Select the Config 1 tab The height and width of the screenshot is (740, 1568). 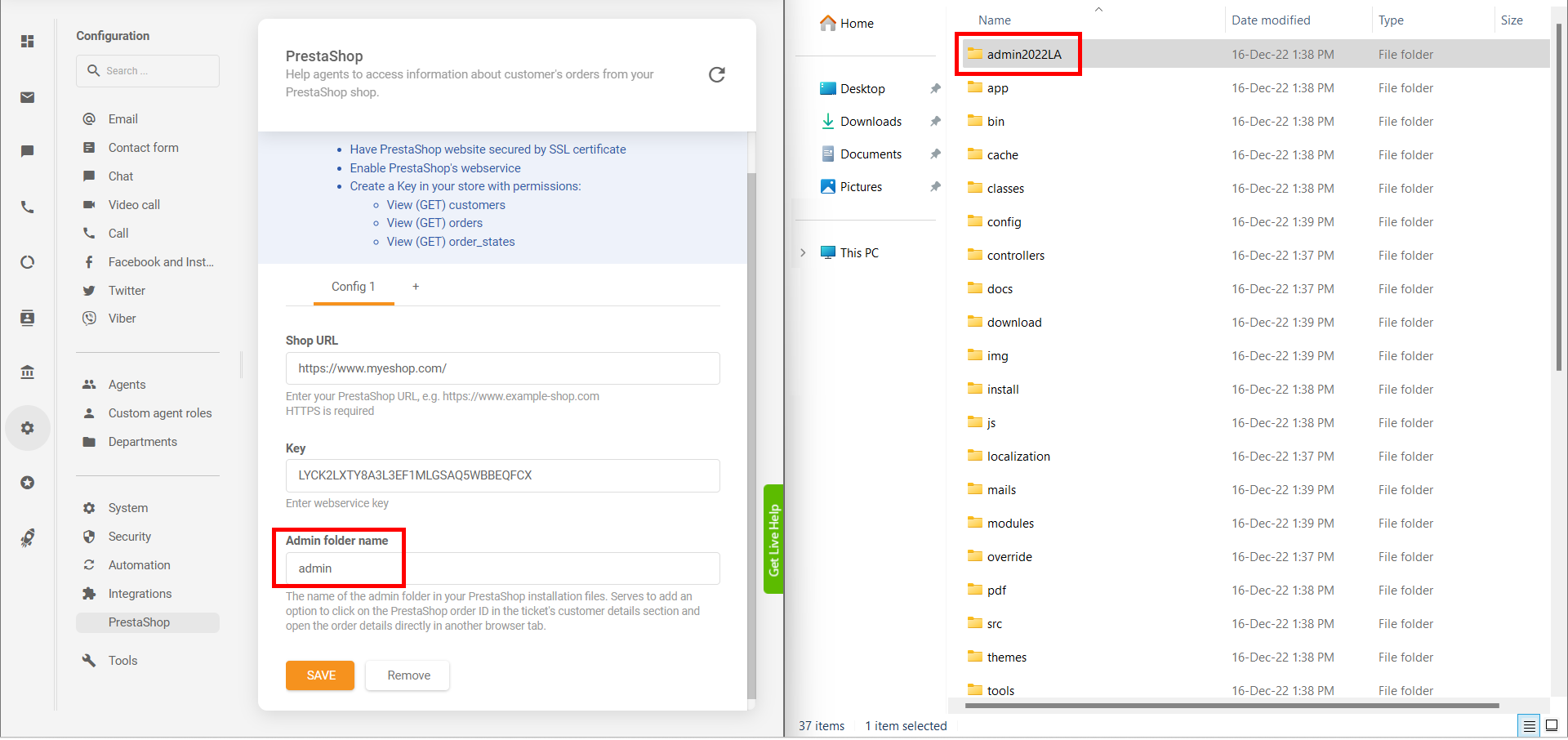click(x=354, y=287)
